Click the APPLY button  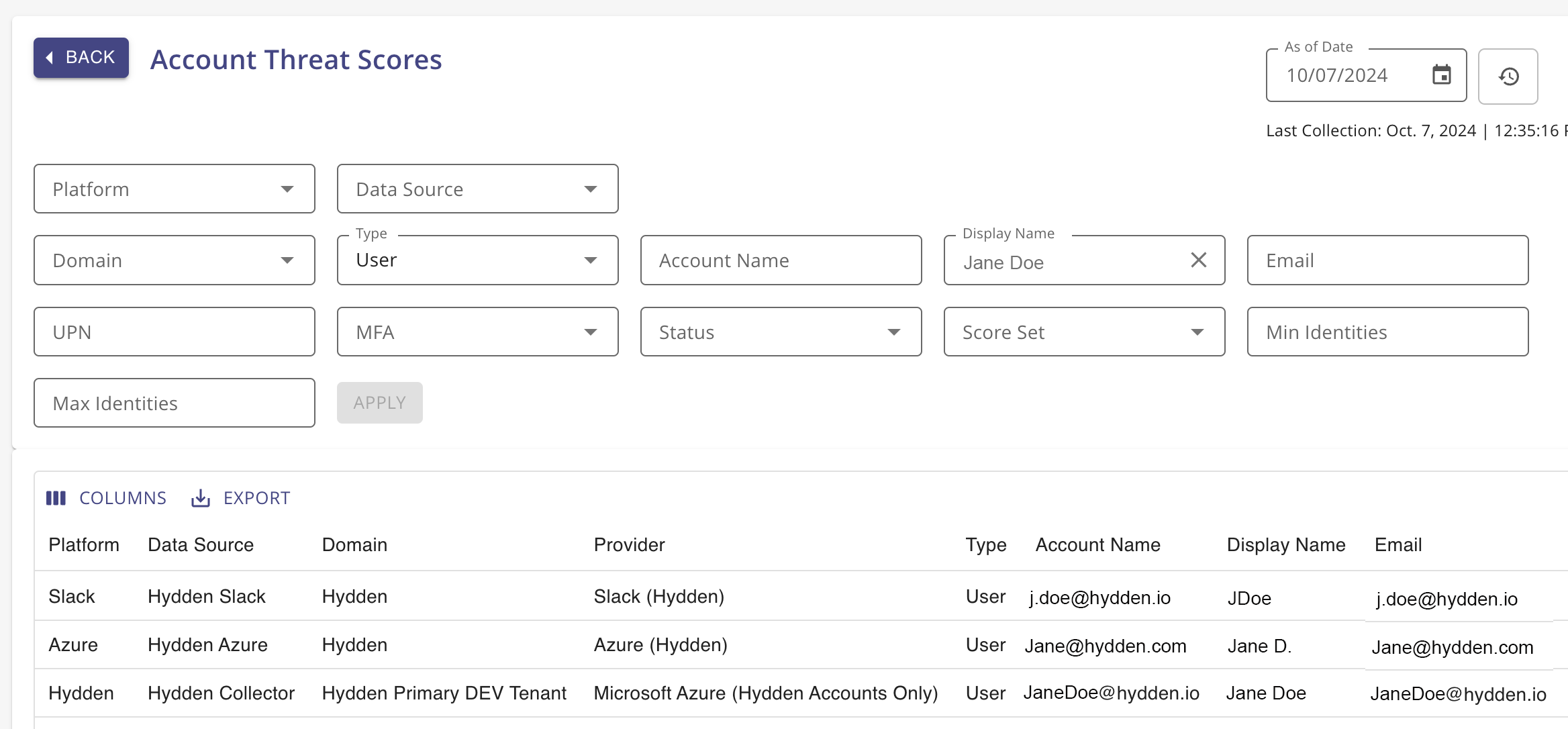tap(380, 403)
